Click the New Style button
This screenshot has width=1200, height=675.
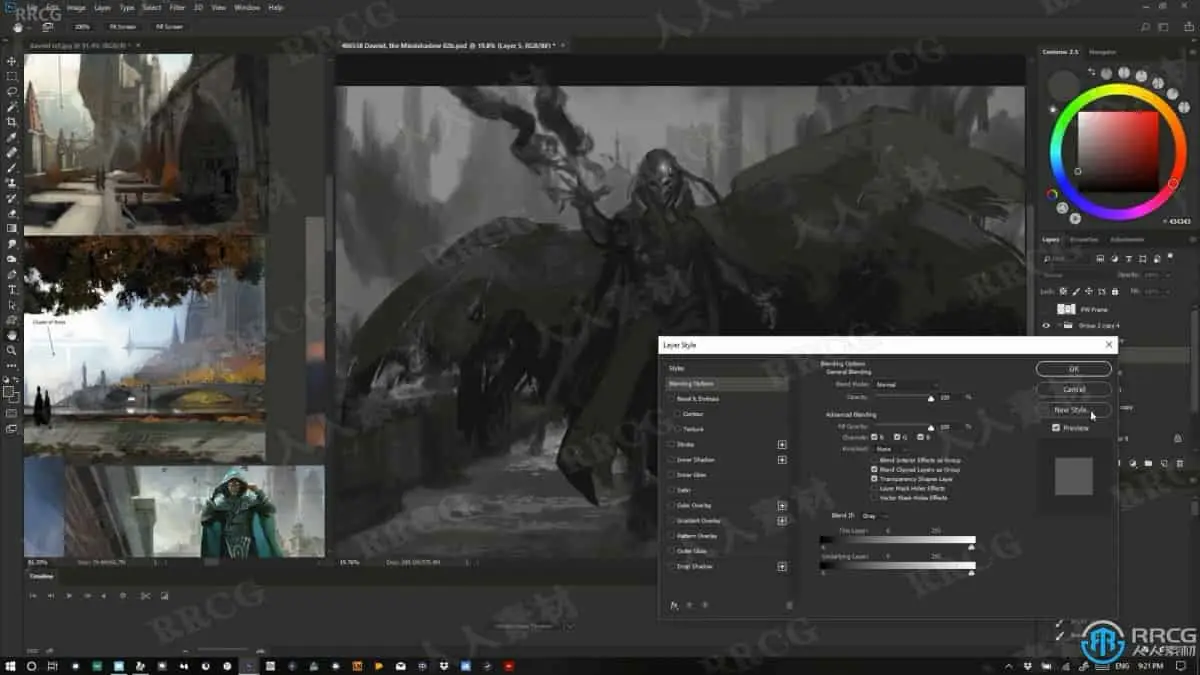[x=1073, y=410]
